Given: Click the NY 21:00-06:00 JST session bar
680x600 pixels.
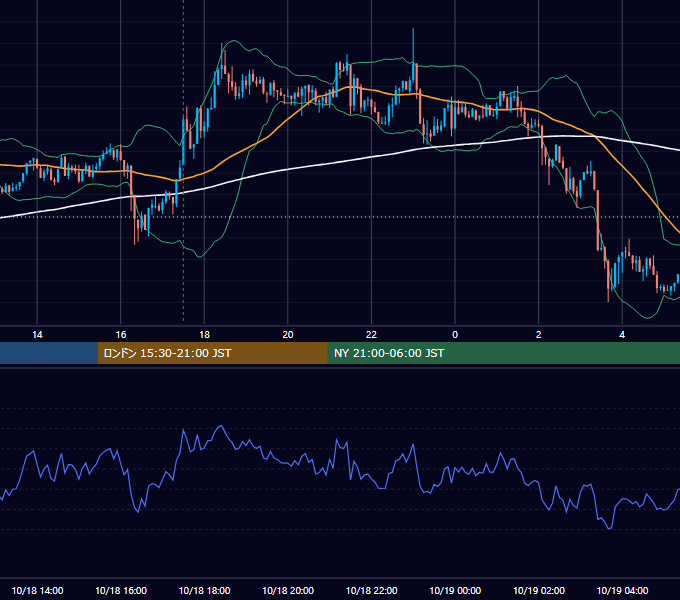Looking at the screenshot, I should coord(503,353).
